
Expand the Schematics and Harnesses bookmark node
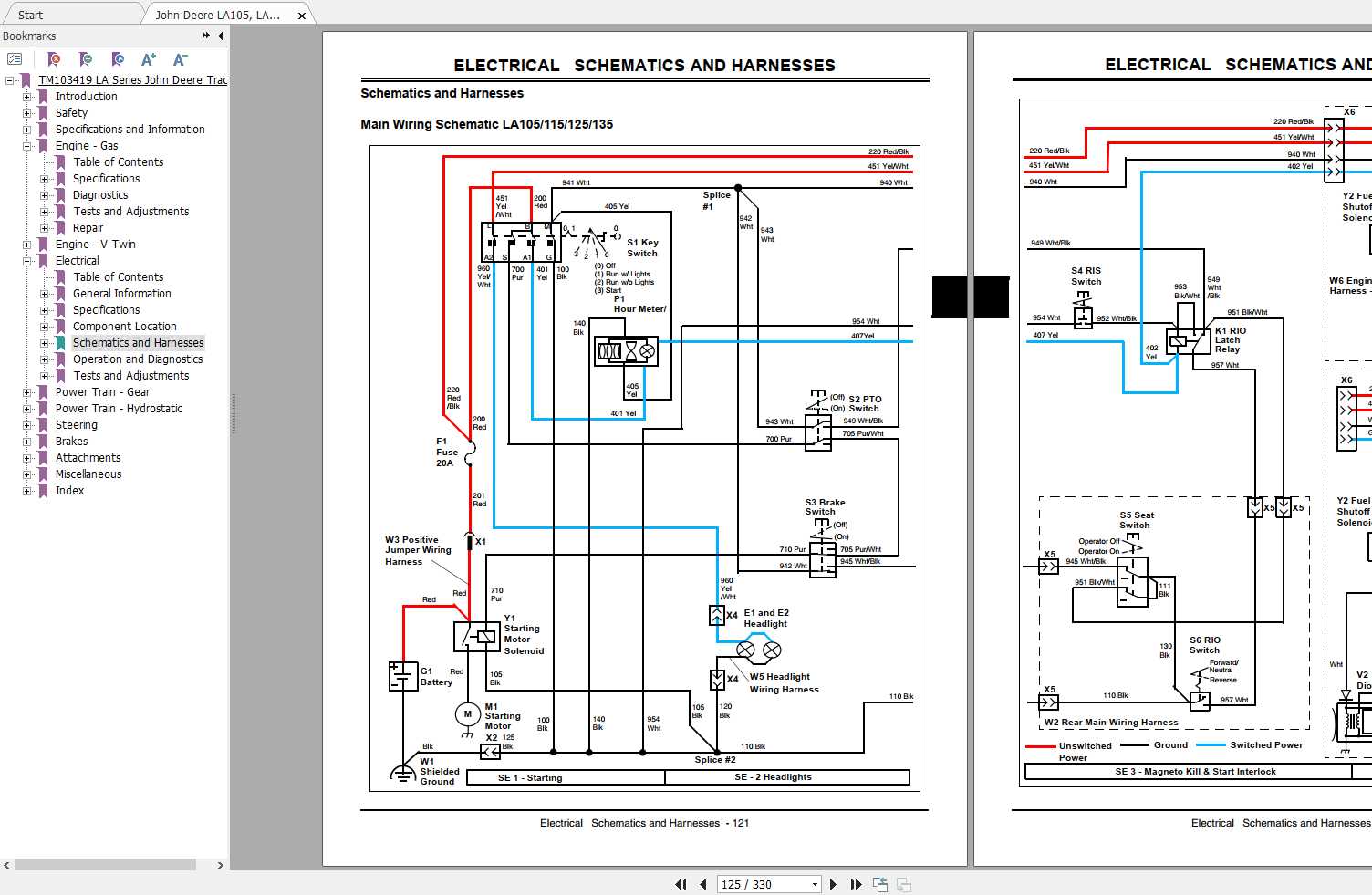pos(45,343)
